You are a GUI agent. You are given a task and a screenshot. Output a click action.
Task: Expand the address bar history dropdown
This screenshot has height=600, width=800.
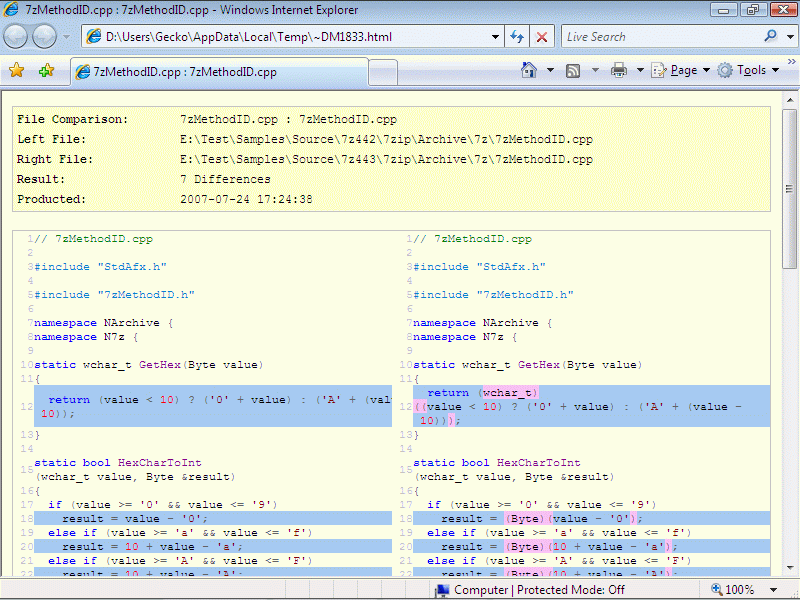point(495,37)
